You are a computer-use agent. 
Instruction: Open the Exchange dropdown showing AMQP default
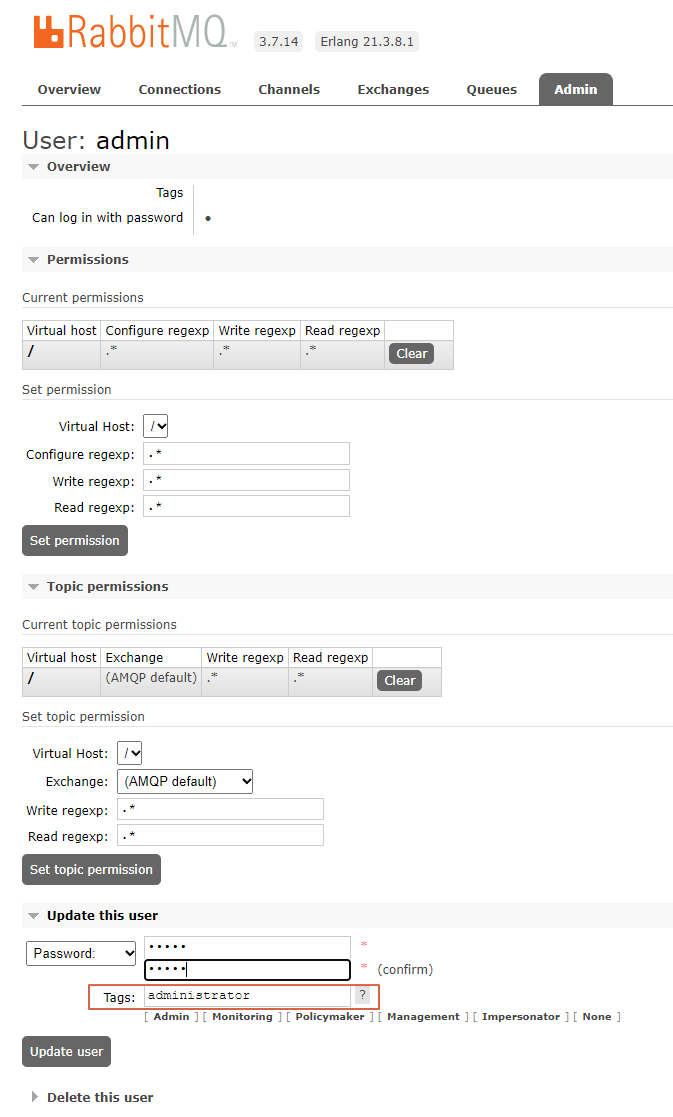coord(184,781)
